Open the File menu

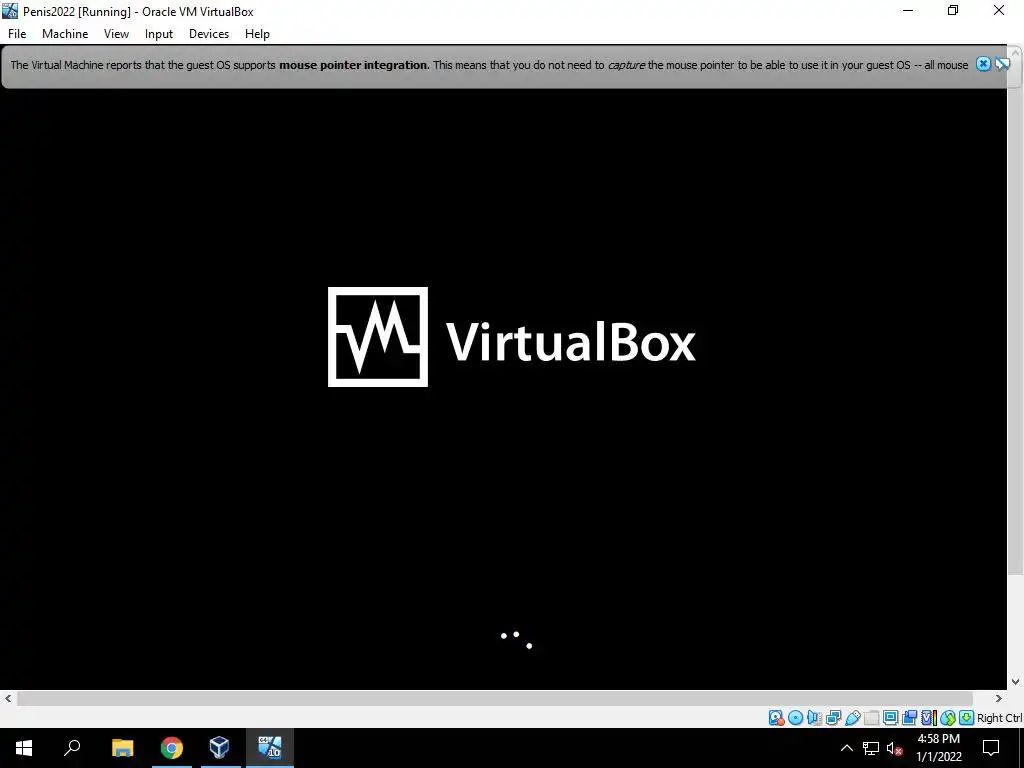point(17,34)
